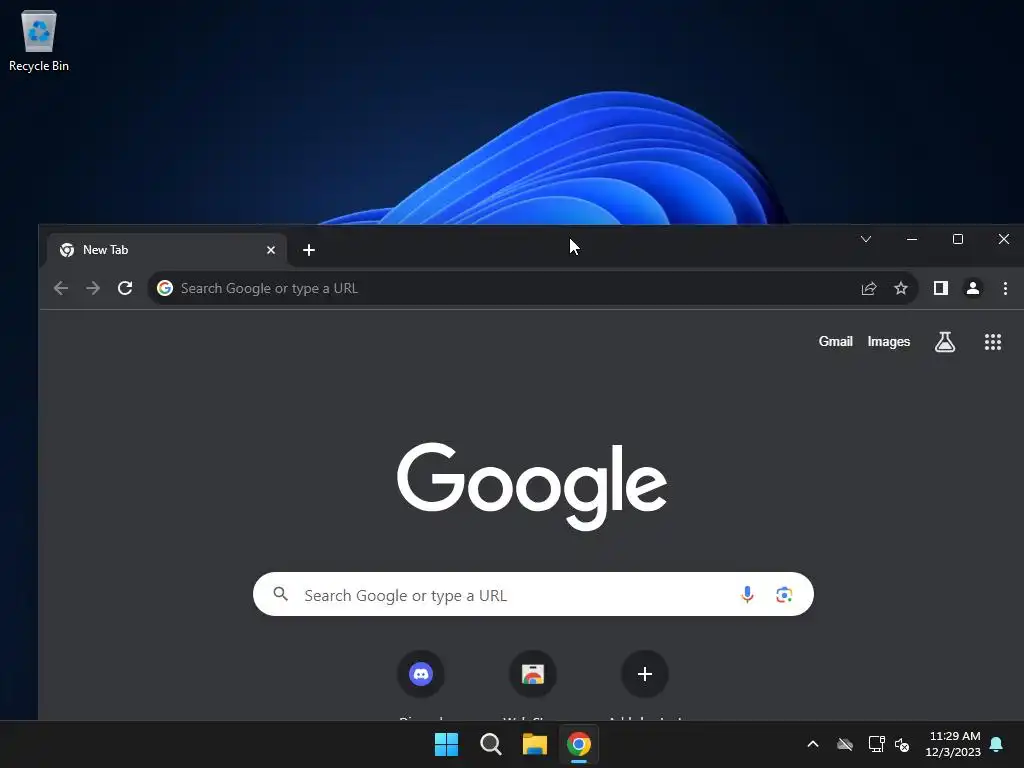The width and height of the screenshot is (1024, 768).
Task: Click the muted volume tray icon
Action: (x=902, y=744)
